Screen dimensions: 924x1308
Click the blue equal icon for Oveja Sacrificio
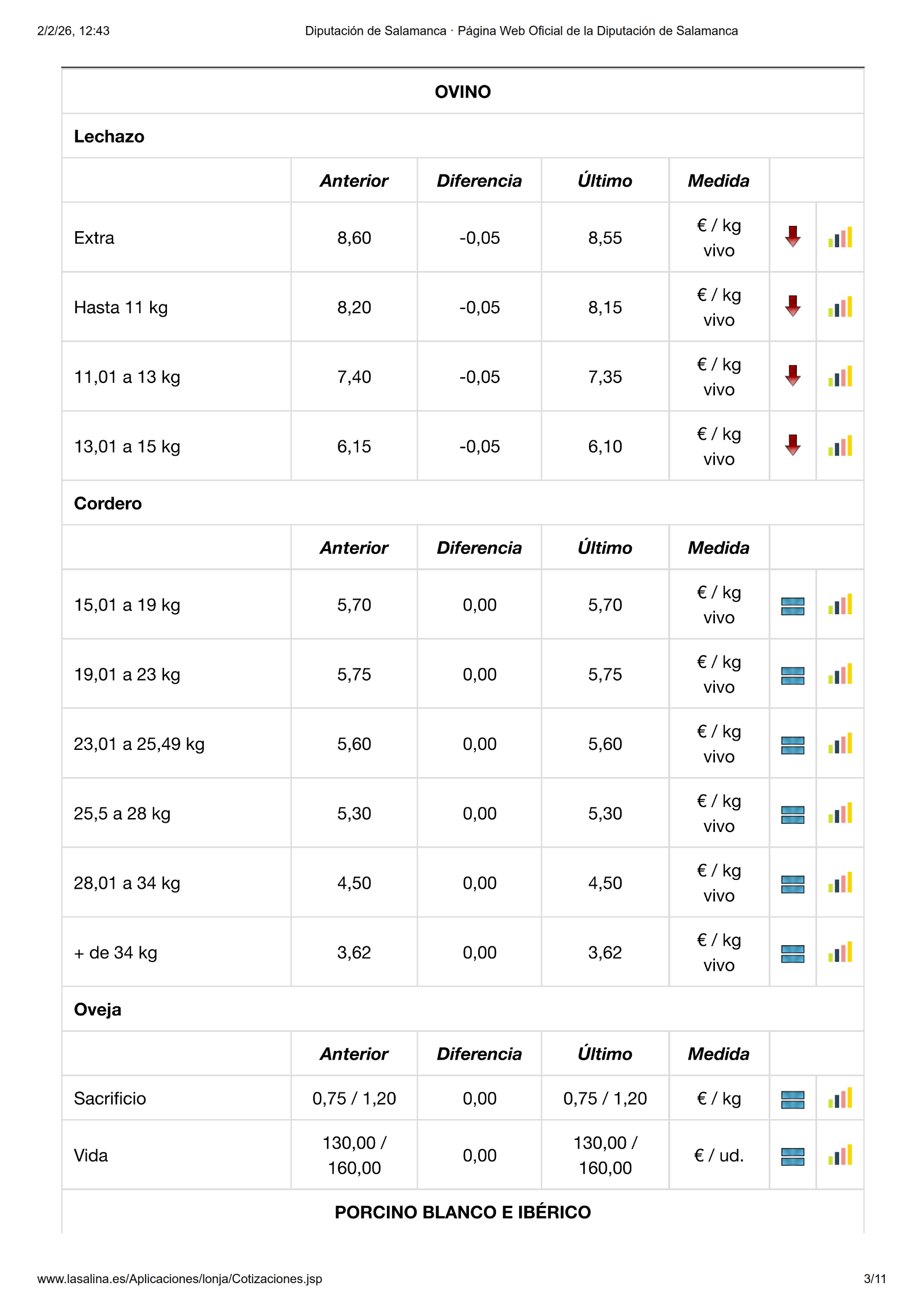(792, 1099)
